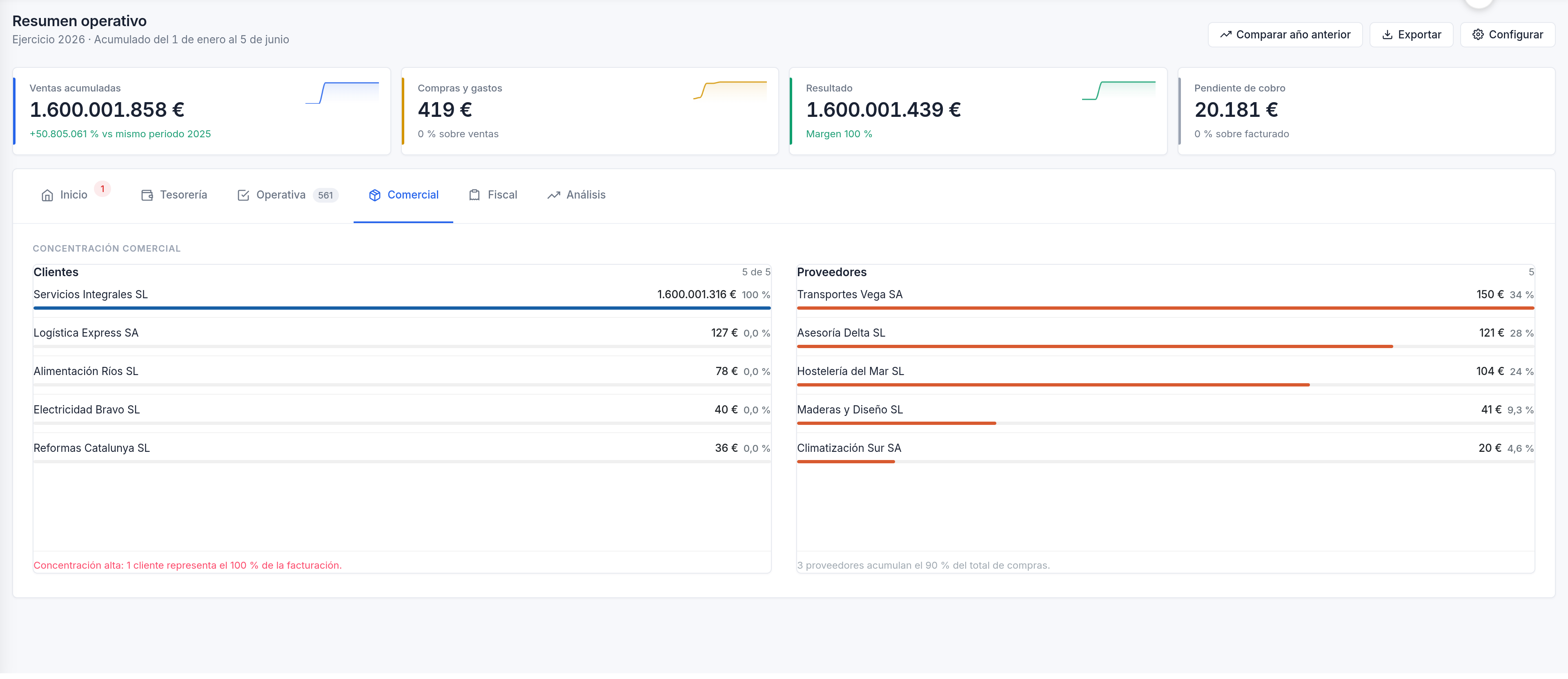Click the 'CONCENTRACIÓN COMERCIAL' section header
Screen dimensions: 1568x679
pos(107,249)
